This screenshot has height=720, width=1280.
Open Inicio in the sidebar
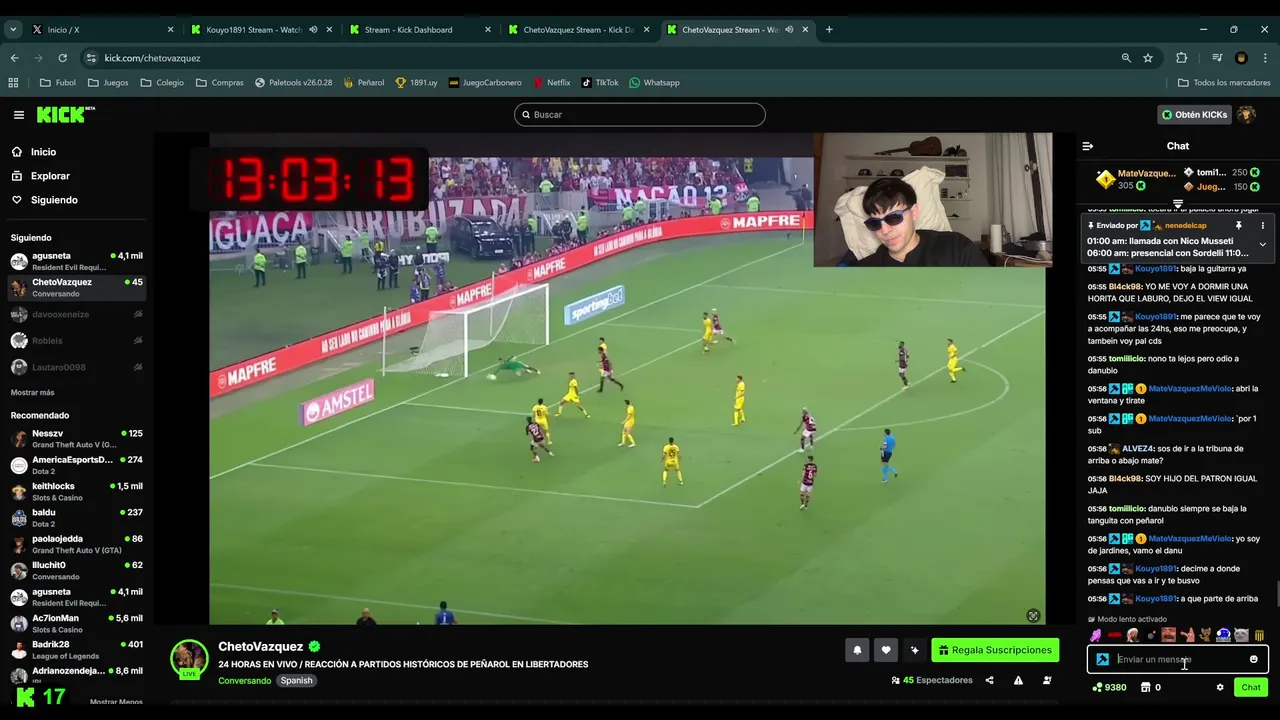[x=43, y=152]
